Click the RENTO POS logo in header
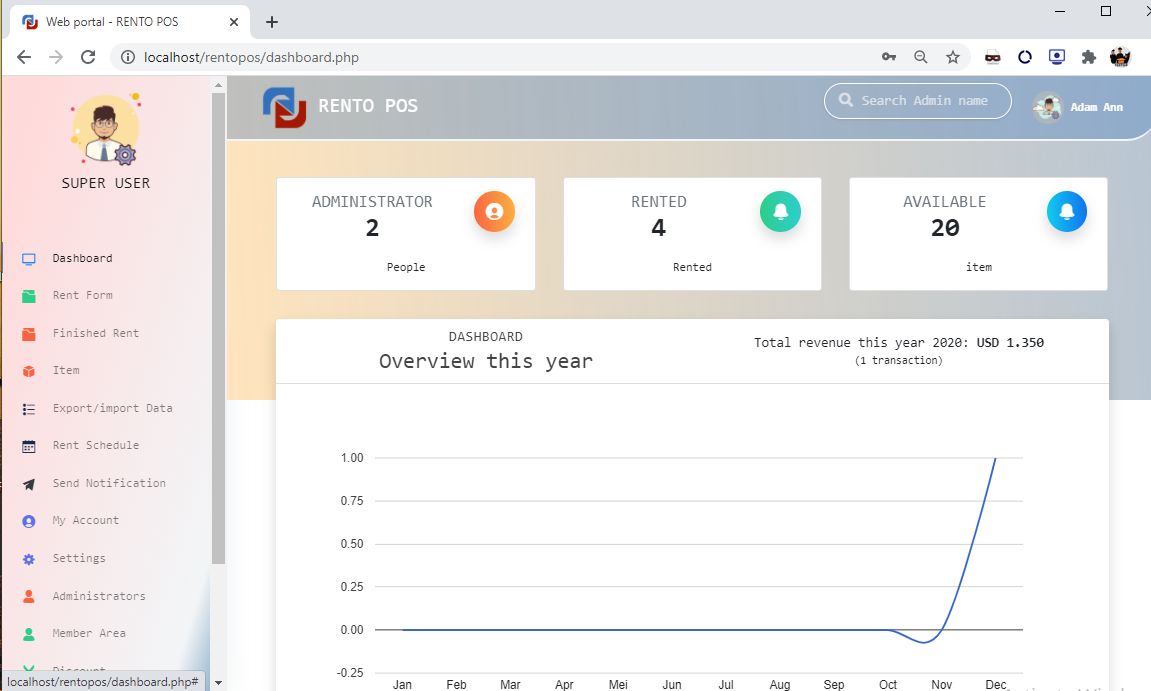Viewport: 1151px width, 691px height. coord(285,107)
